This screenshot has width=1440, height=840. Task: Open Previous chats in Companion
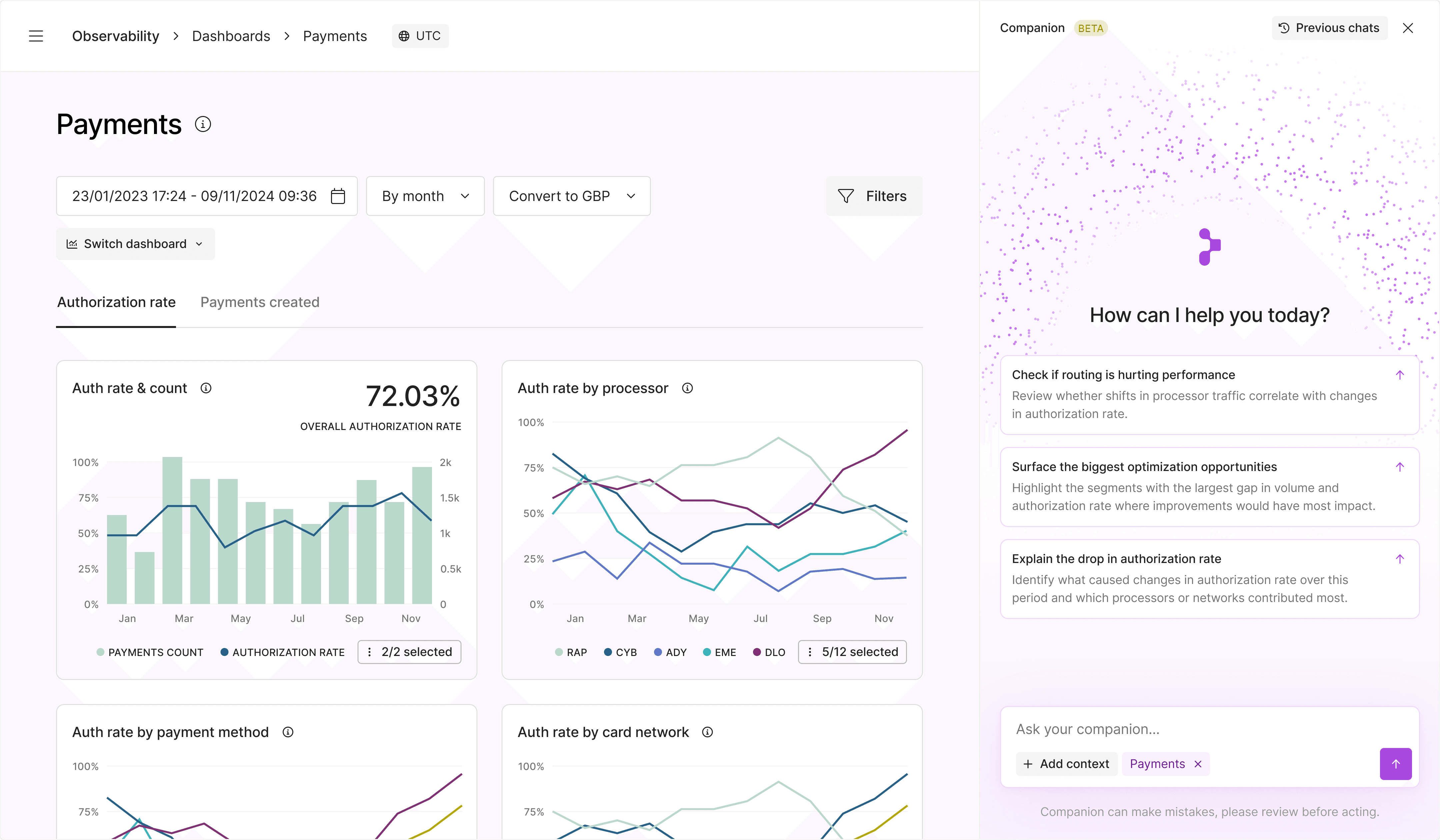pos(1329,28)
